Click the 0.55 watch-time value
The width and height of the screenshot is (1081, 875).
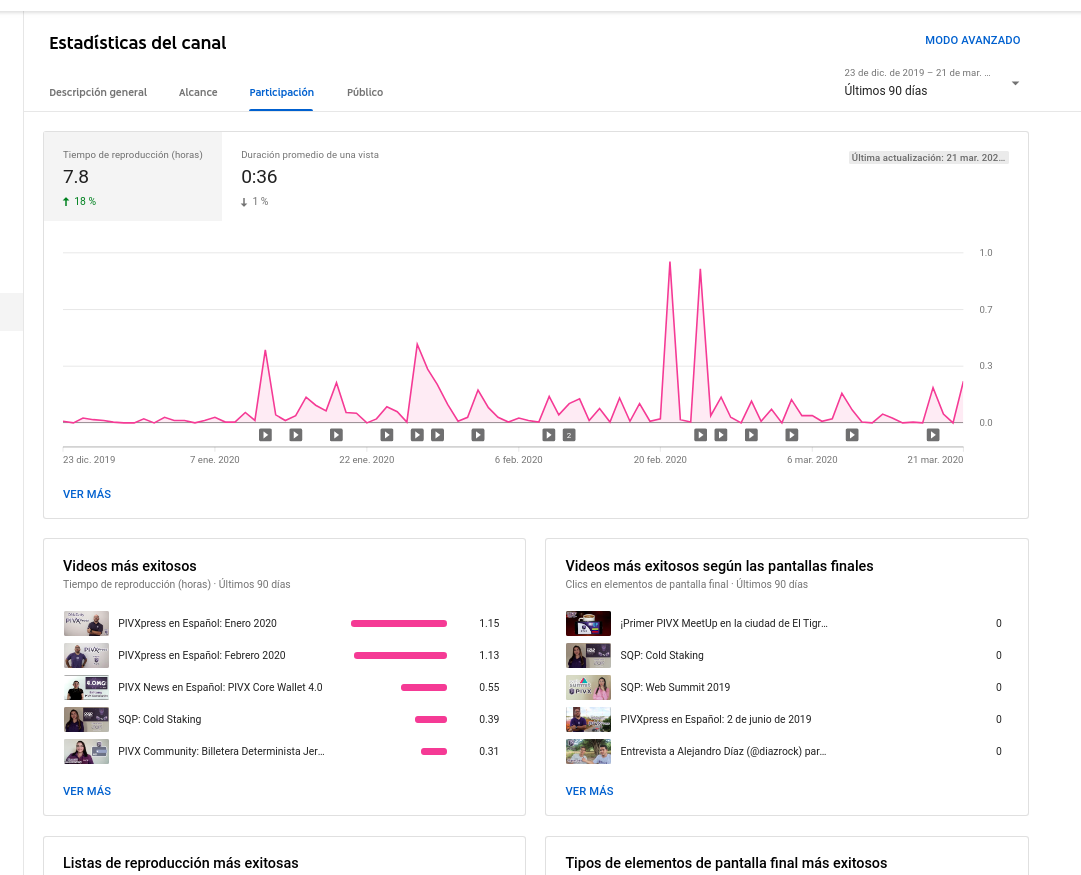[489, 687]
